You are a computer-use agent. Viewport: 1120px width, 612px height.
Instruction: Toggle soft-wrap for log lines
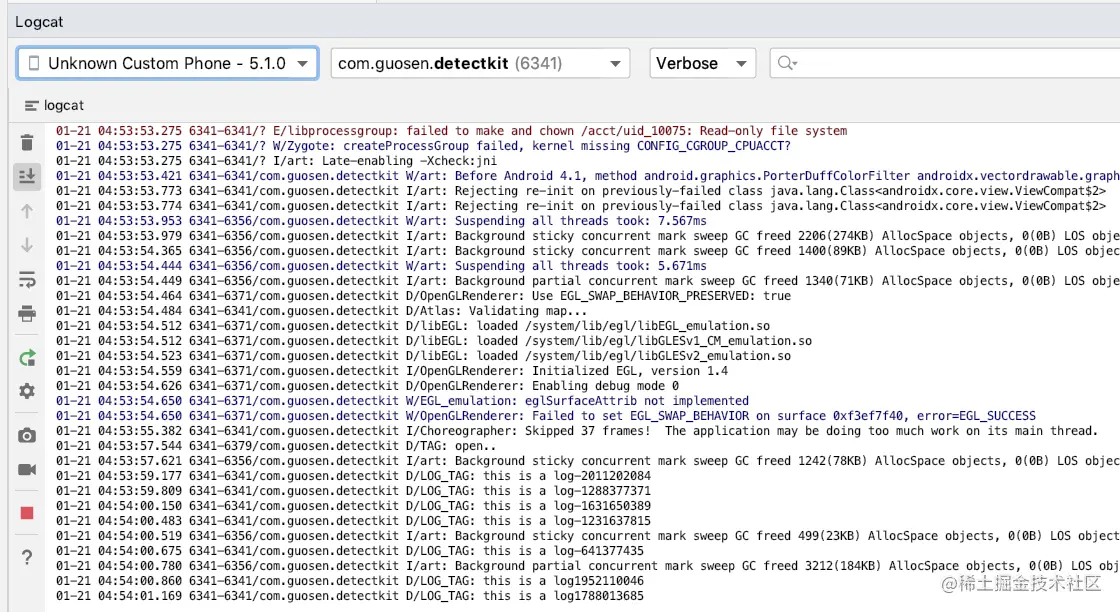(27, 279)
